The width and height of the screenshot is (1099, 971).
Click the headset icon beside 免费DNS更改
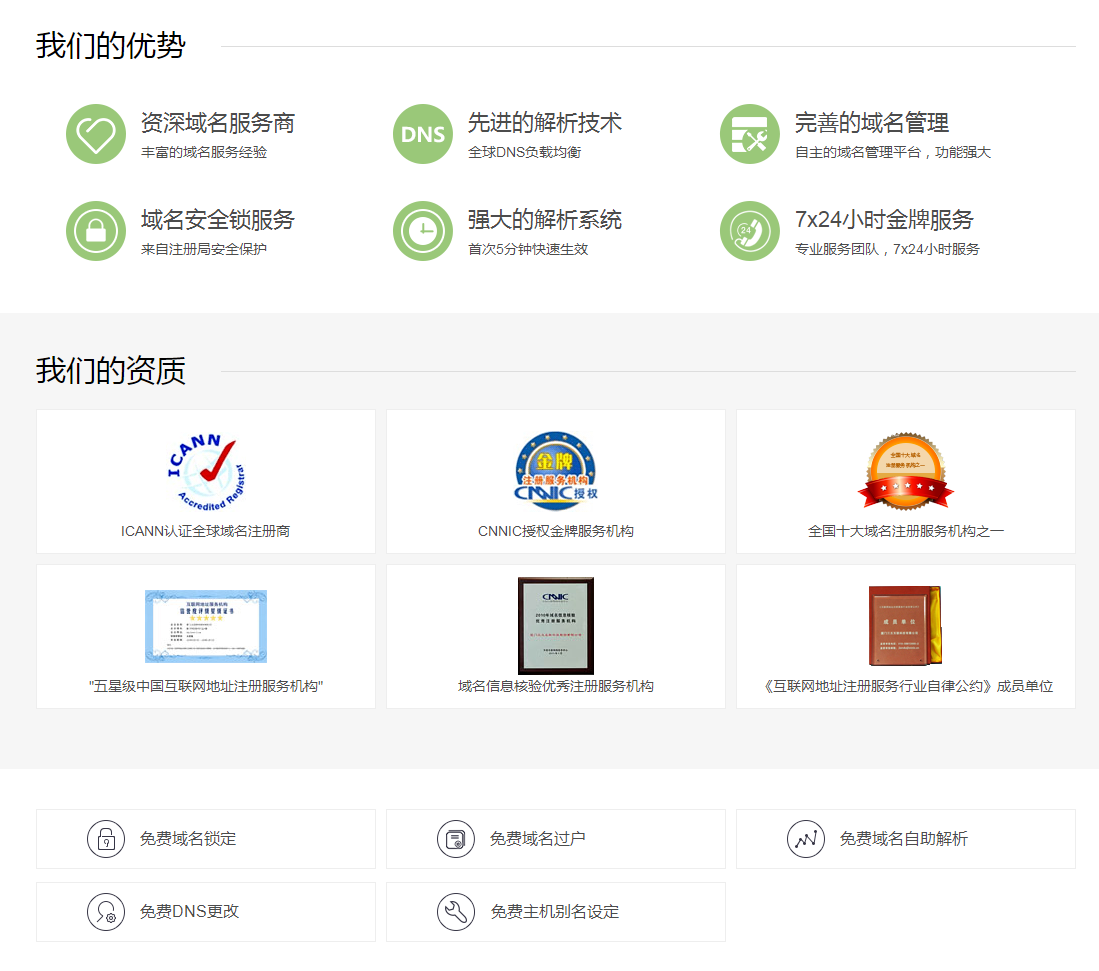[106, 912]
